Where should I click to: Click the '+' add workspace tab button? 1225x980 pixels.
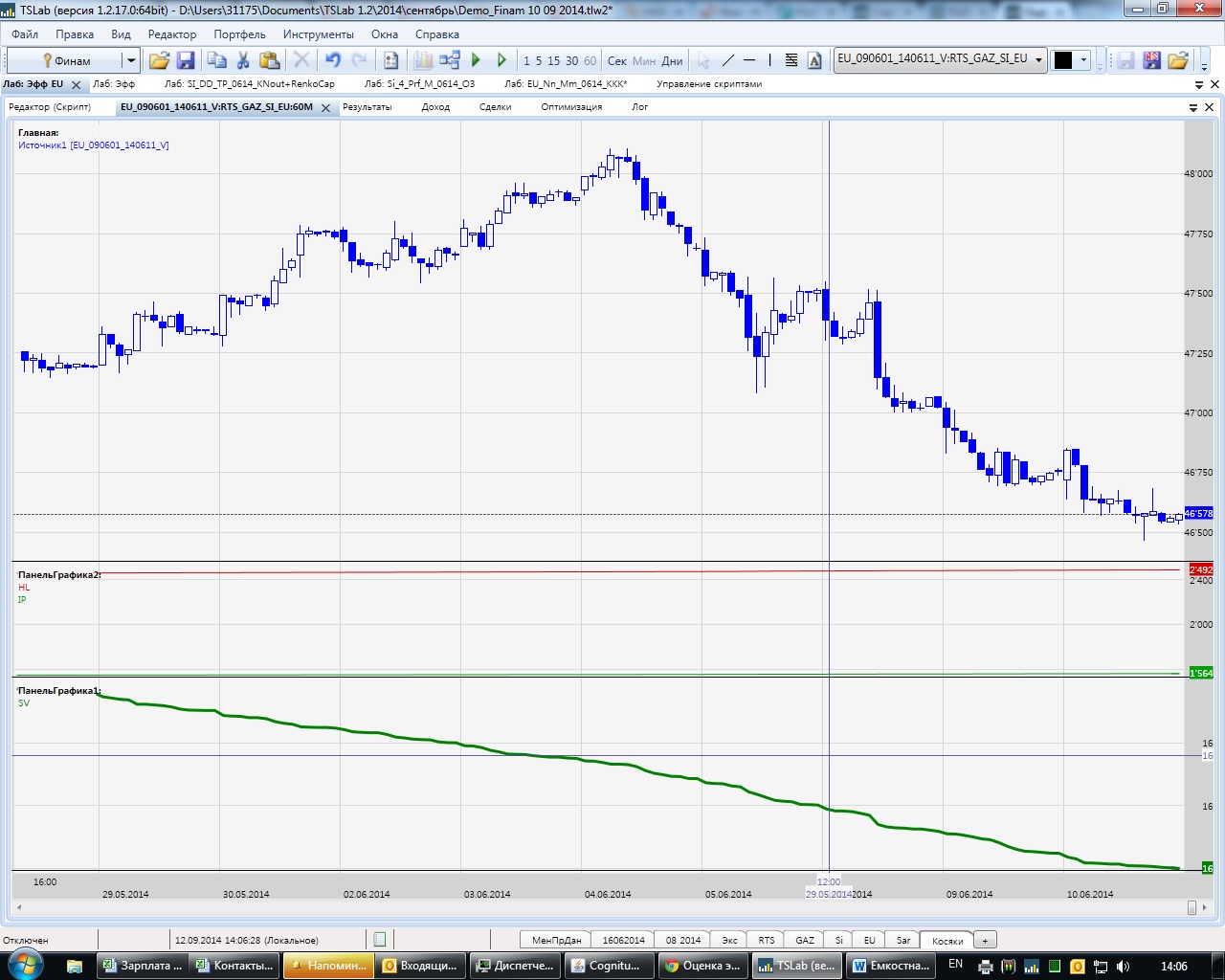point(985,940)
